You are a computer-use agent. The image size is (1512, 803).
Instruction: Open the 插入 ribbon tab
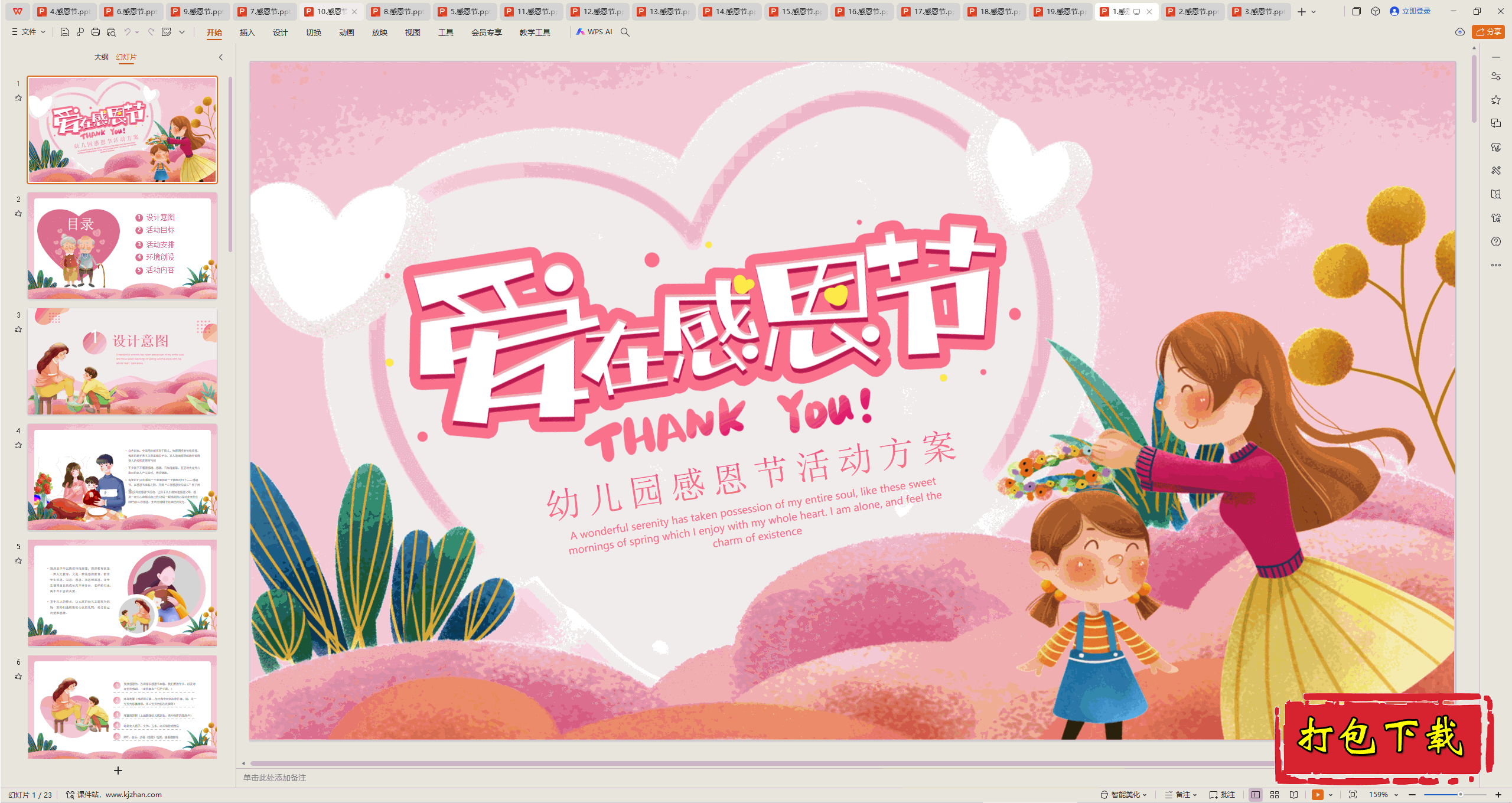247,32
